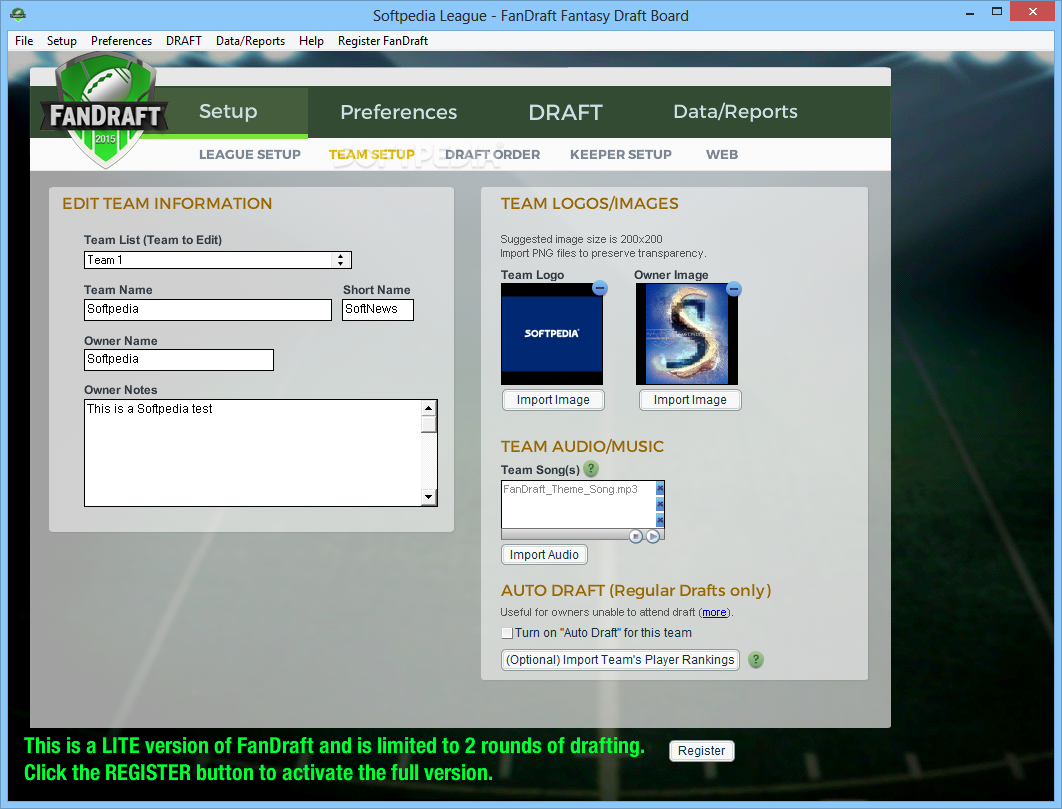Click the Register button
The width and height of the screenshot is (1062, 809).
[701, 751]
